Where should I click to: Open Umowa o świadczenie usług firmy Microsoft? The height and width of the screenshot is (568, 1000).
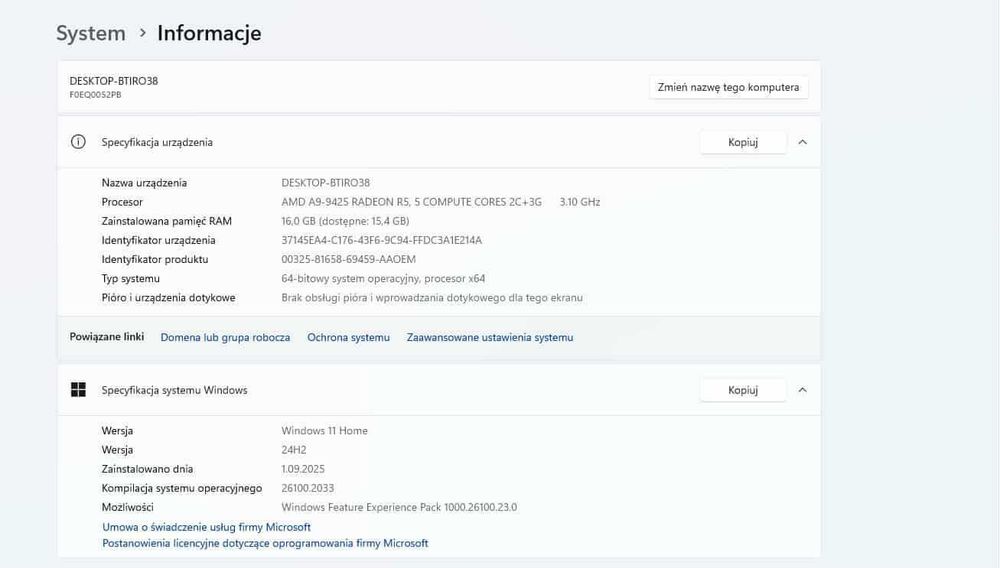pos(207,527)
